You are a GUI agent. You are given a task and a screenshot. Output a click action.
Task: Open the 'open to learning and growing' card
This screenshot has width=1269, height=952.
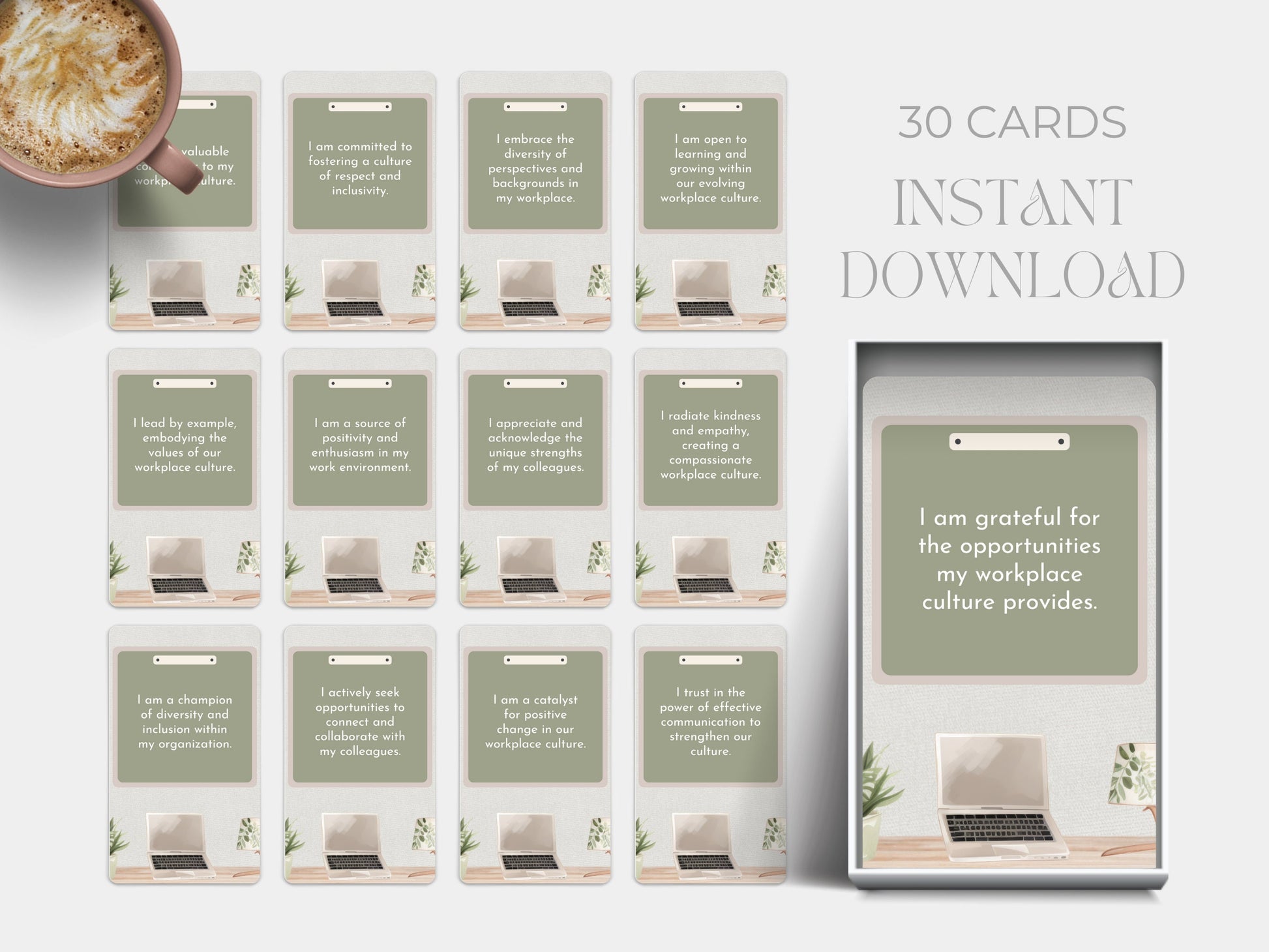coord(710,168)
